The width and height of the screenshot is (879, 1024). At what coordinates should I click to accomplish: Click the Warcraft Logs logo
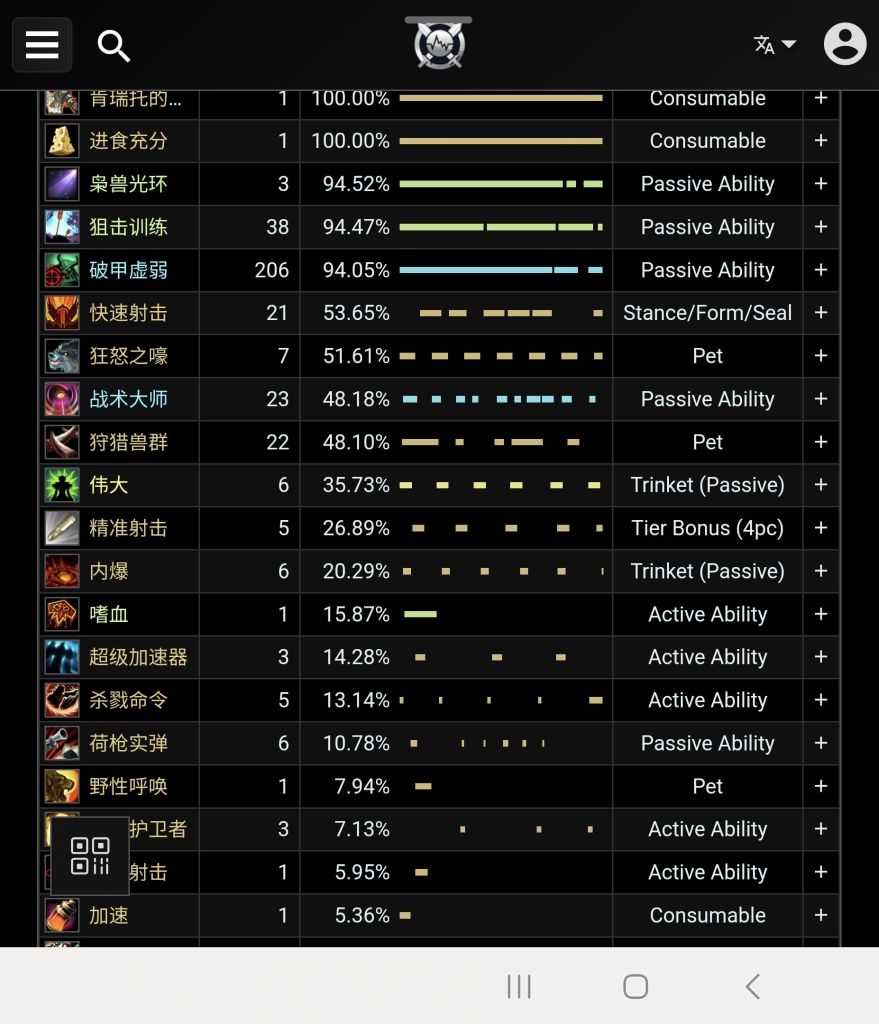click(439, 45)
